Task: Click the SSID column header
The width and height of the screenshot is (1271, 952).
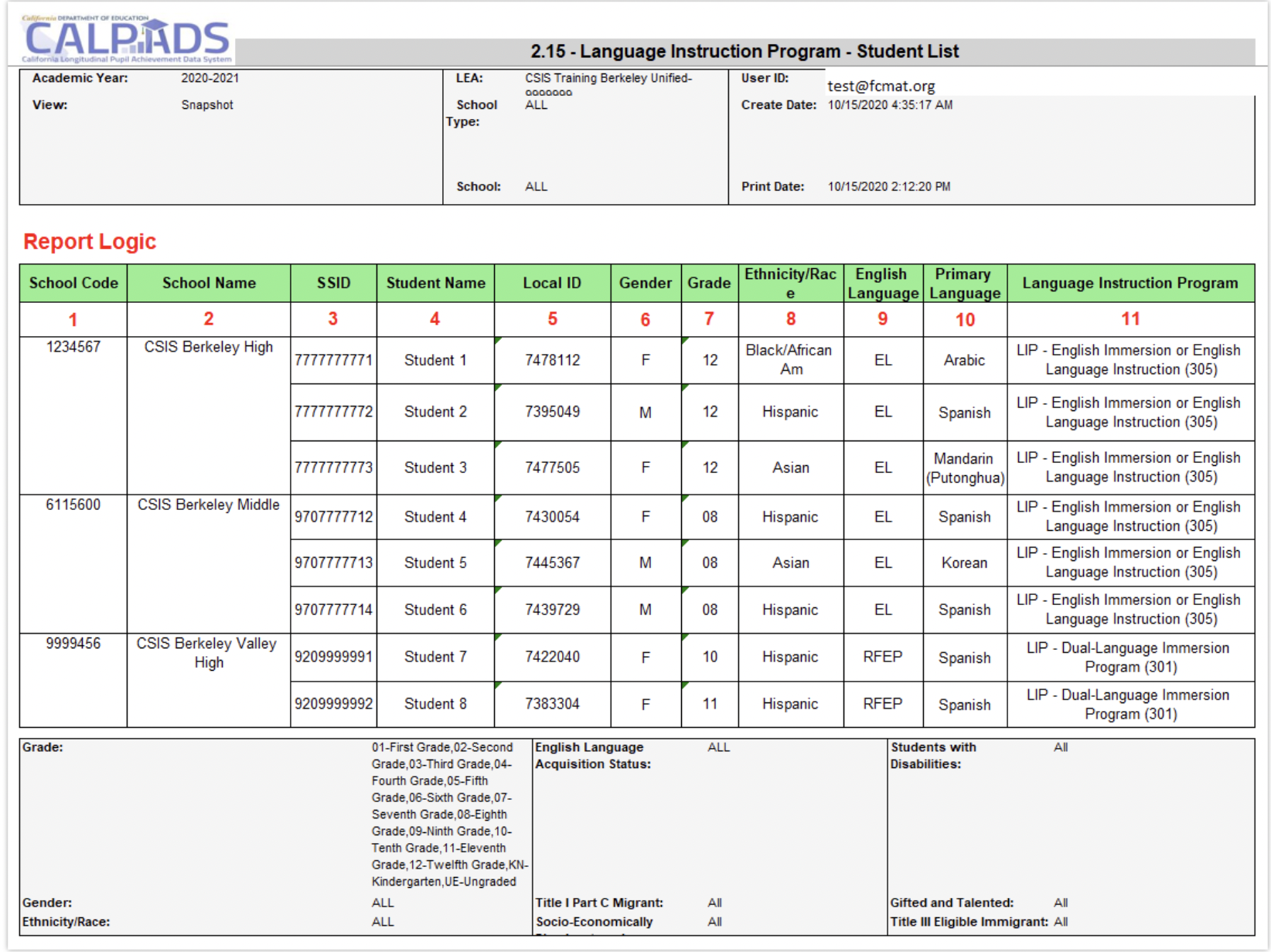Action: coord(333,283)
